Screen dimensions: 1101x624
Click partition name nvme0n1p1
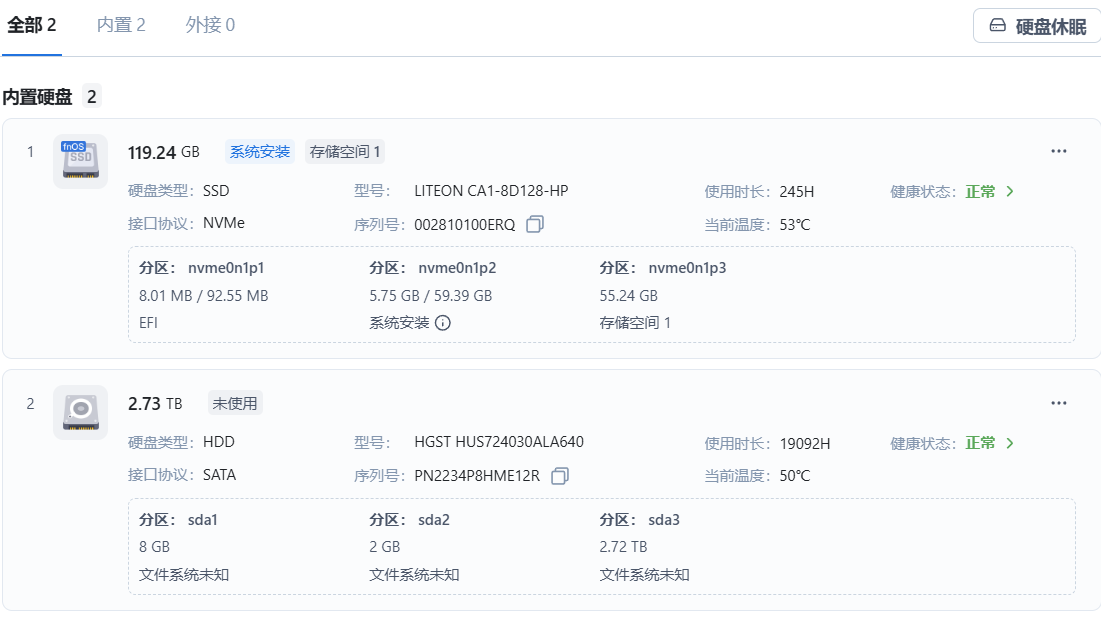tap(226, 267)
